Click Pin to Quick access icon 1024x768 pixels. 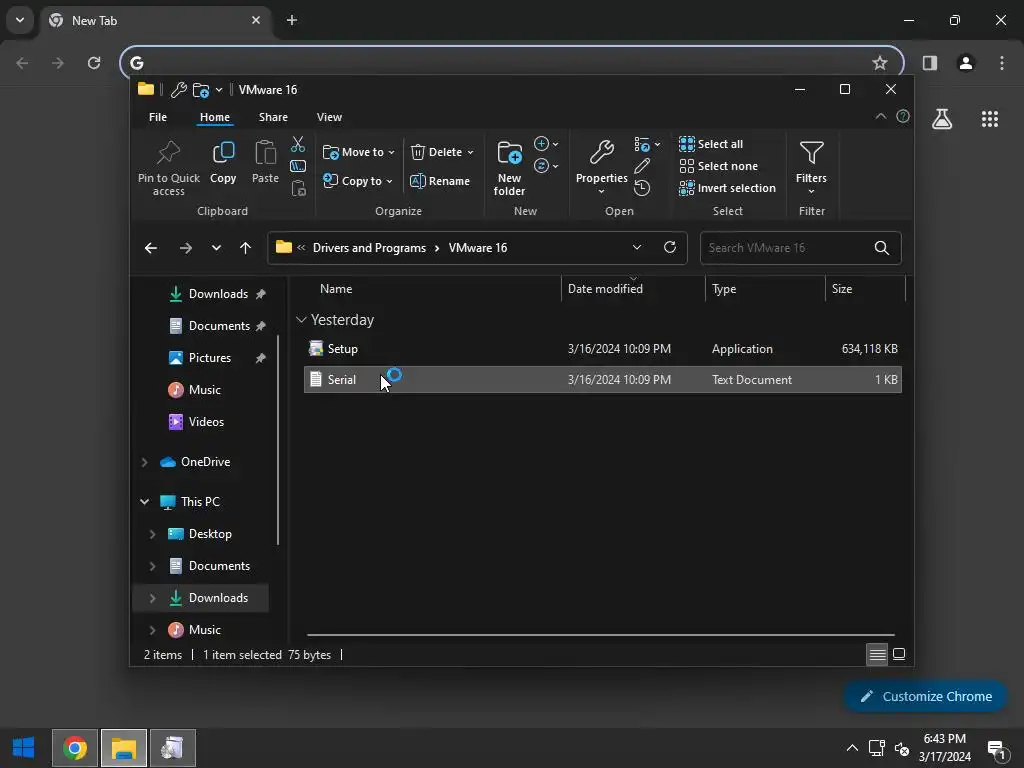coord(168,153)
